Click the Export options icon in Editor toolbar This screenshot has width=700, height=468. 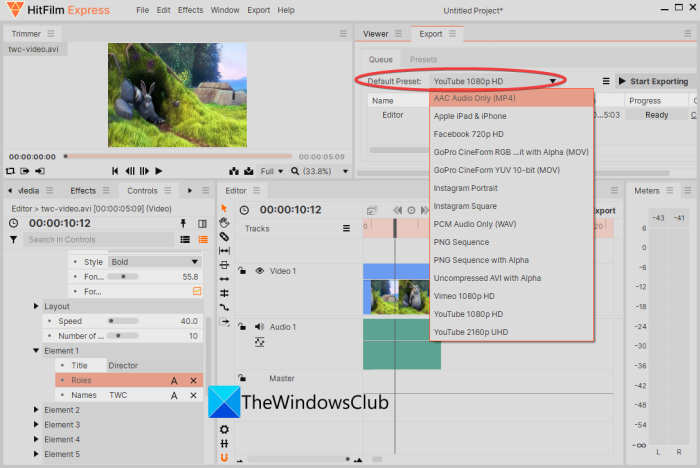(224, 322)
